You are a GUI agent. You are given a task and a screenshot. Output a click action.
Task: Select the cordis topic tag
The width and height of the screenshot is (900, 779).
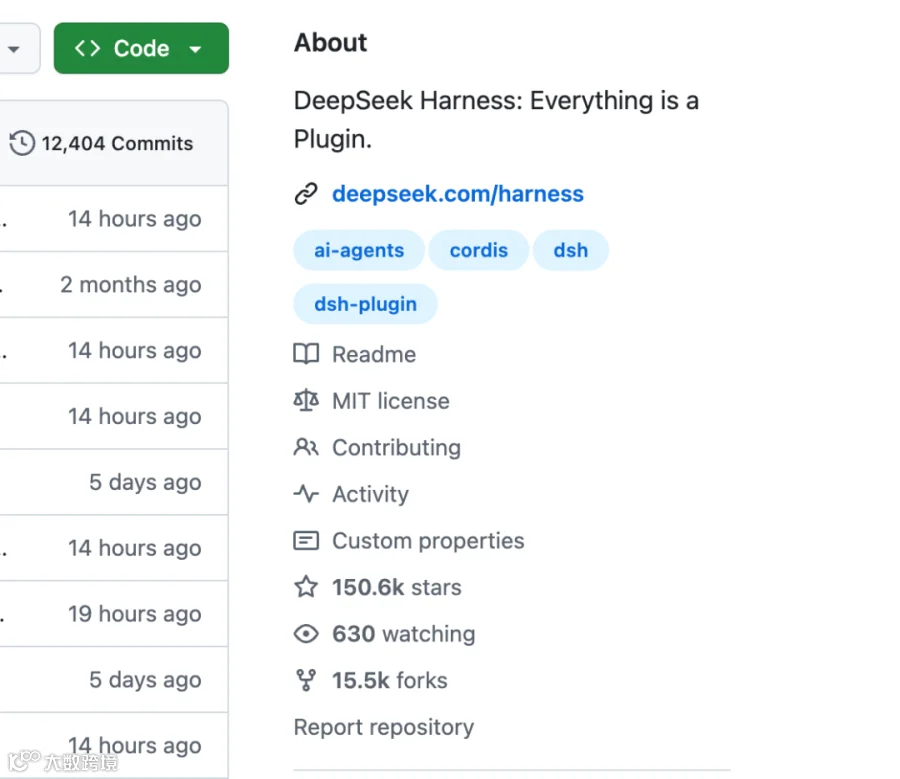[479, 250]
